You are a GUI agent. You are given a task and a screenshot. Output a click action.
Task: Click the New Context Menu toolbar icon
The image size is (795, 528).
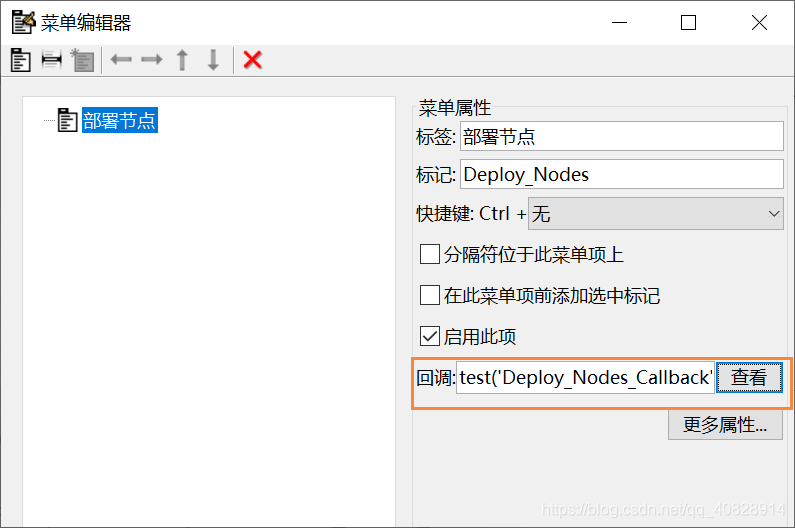click(82, 60)
